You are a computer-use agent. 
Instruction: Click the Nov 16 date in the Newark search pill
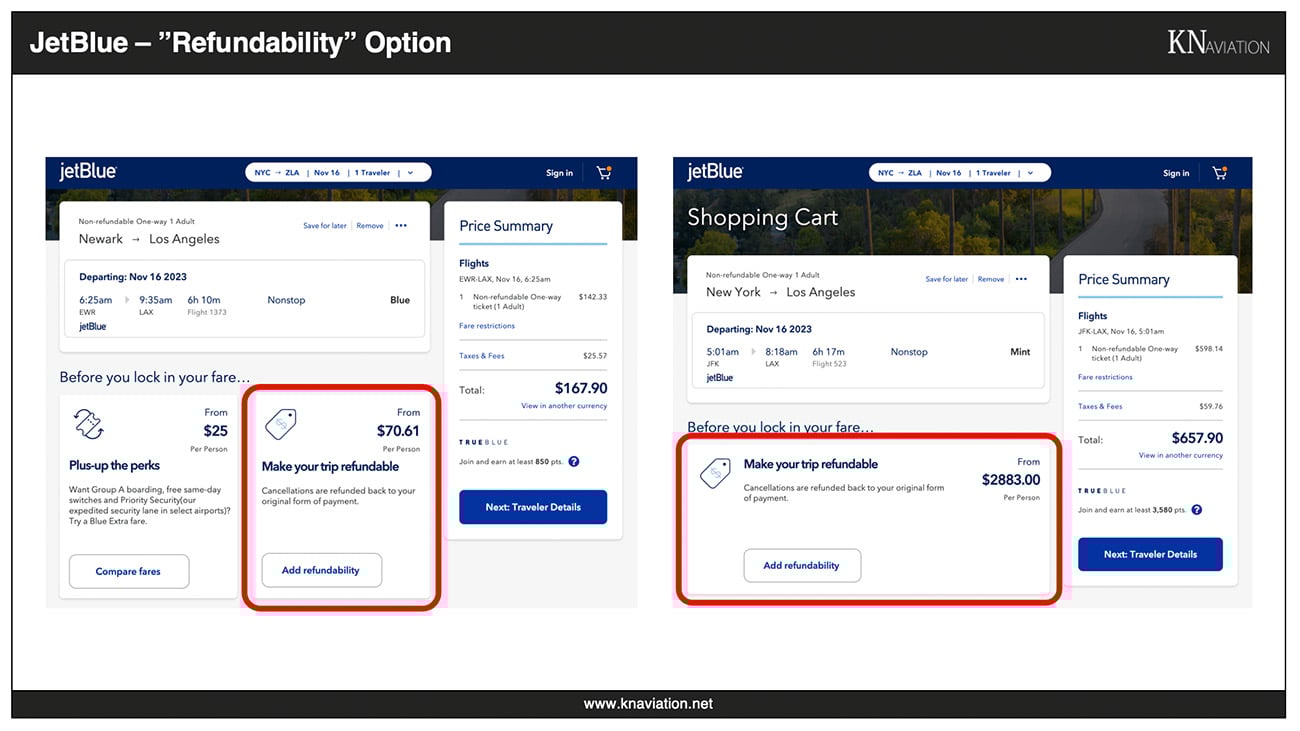tap(327, 173)
